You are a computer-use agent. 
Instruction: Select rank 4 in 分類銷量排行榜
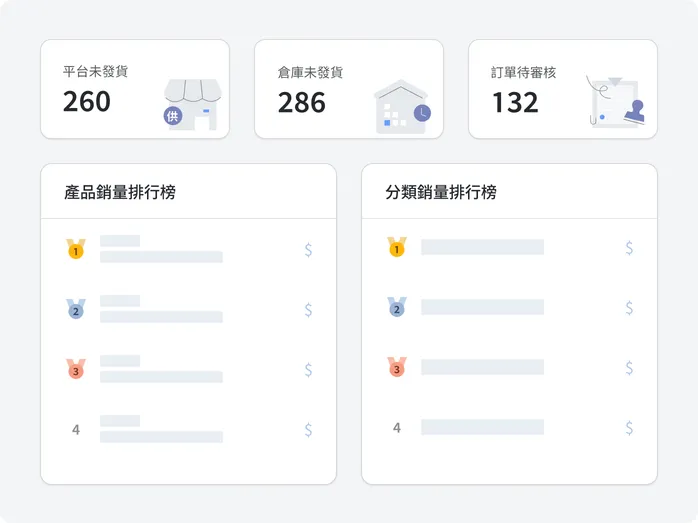coord(397,428)
